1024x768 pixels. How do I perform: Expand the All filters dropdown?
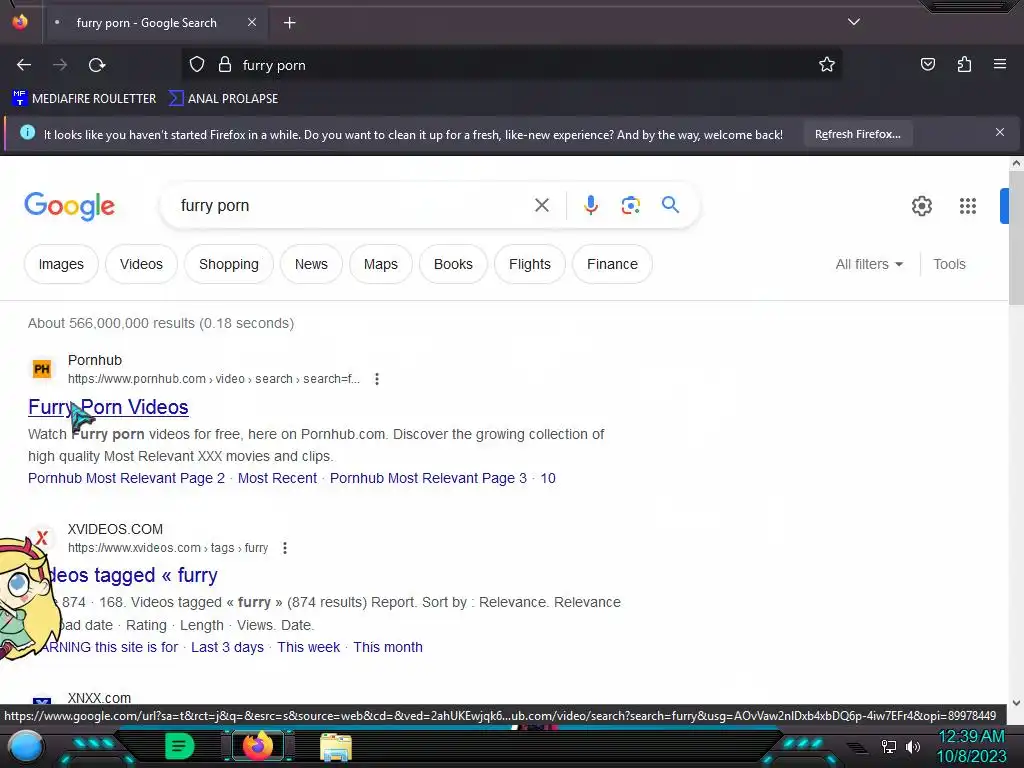coord(869,264)
